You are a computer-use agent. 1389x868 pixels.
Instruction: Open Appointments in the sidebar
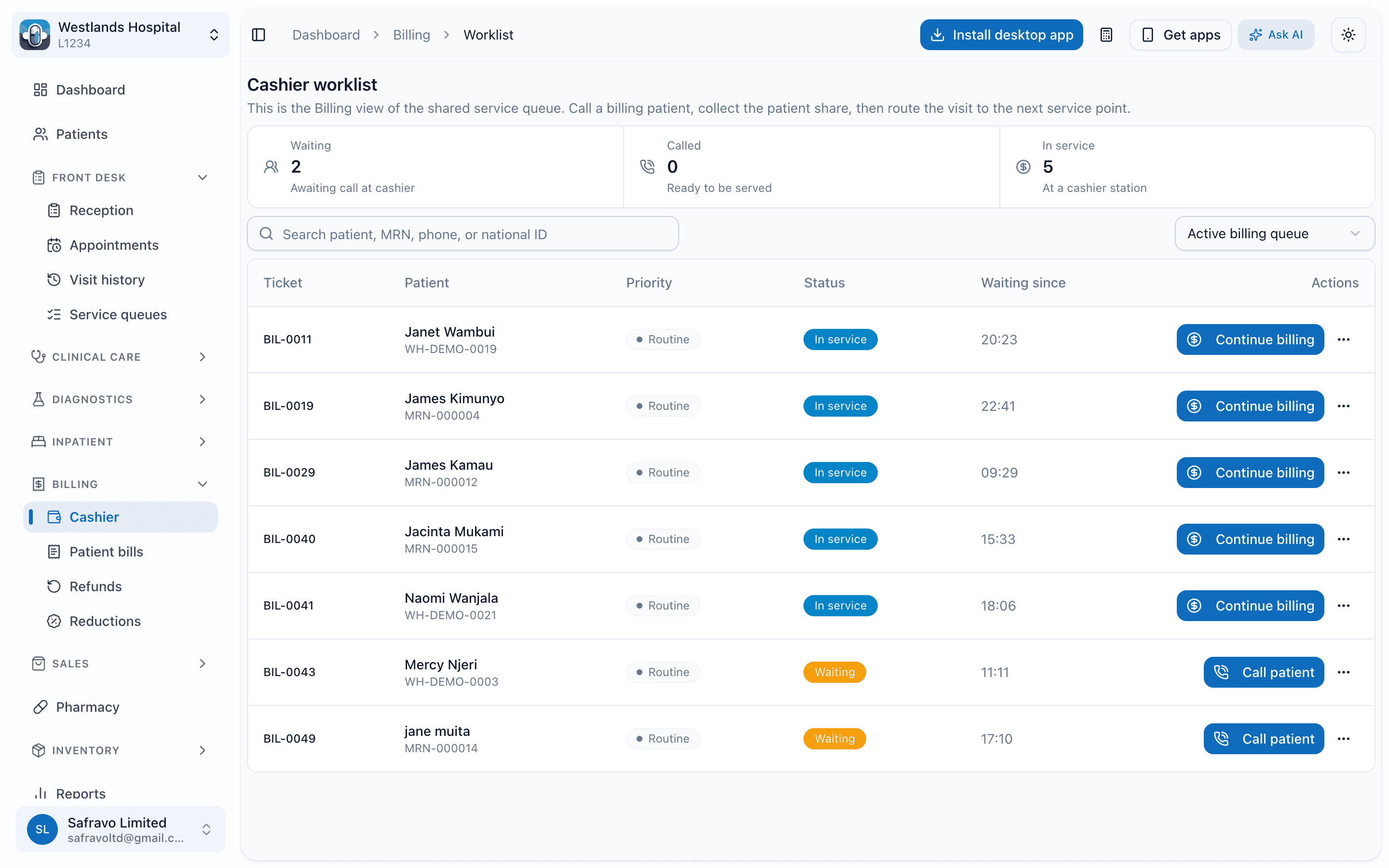(121, 245)
